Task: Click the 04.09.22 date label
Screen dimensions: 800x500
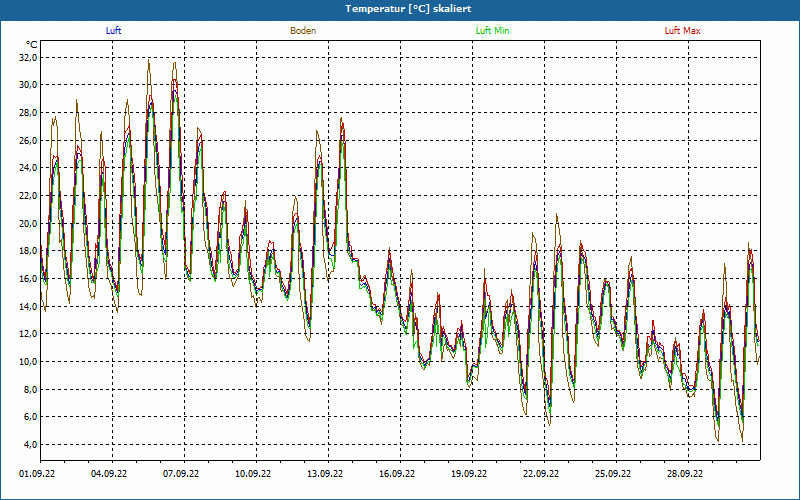Action: 109,475
